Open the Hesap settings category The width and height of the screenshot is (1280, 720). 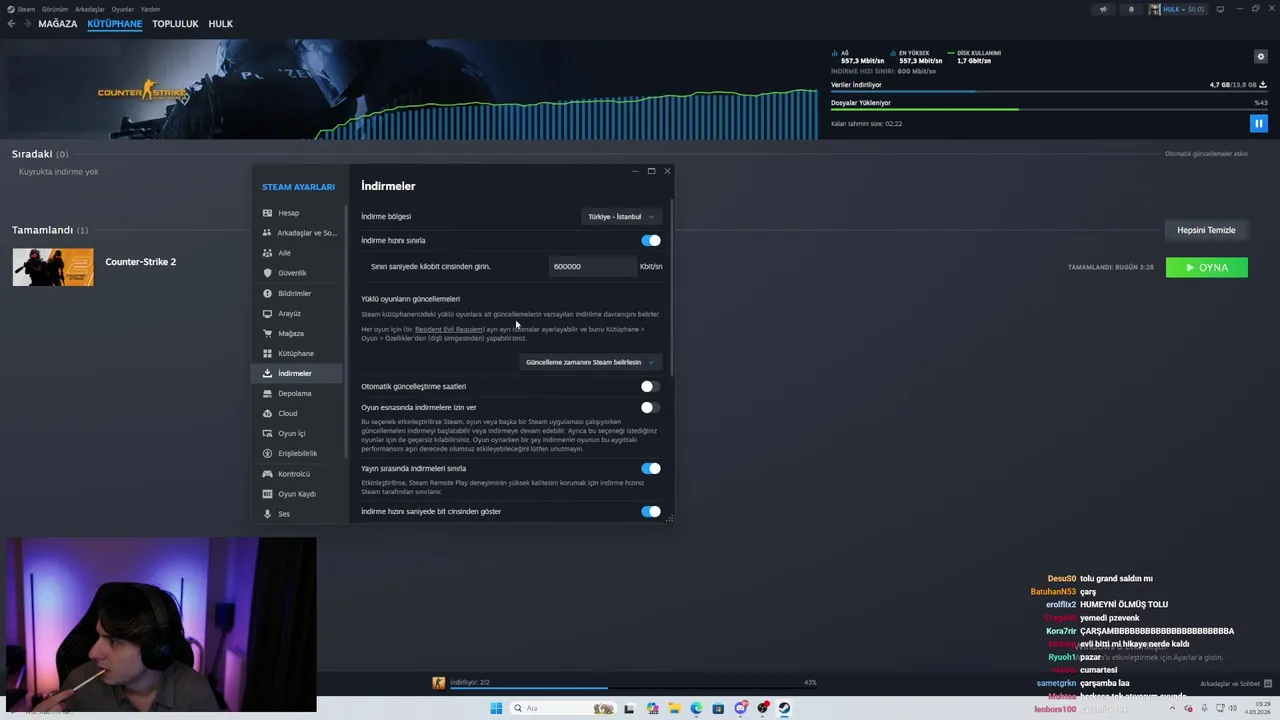(297, 213)
